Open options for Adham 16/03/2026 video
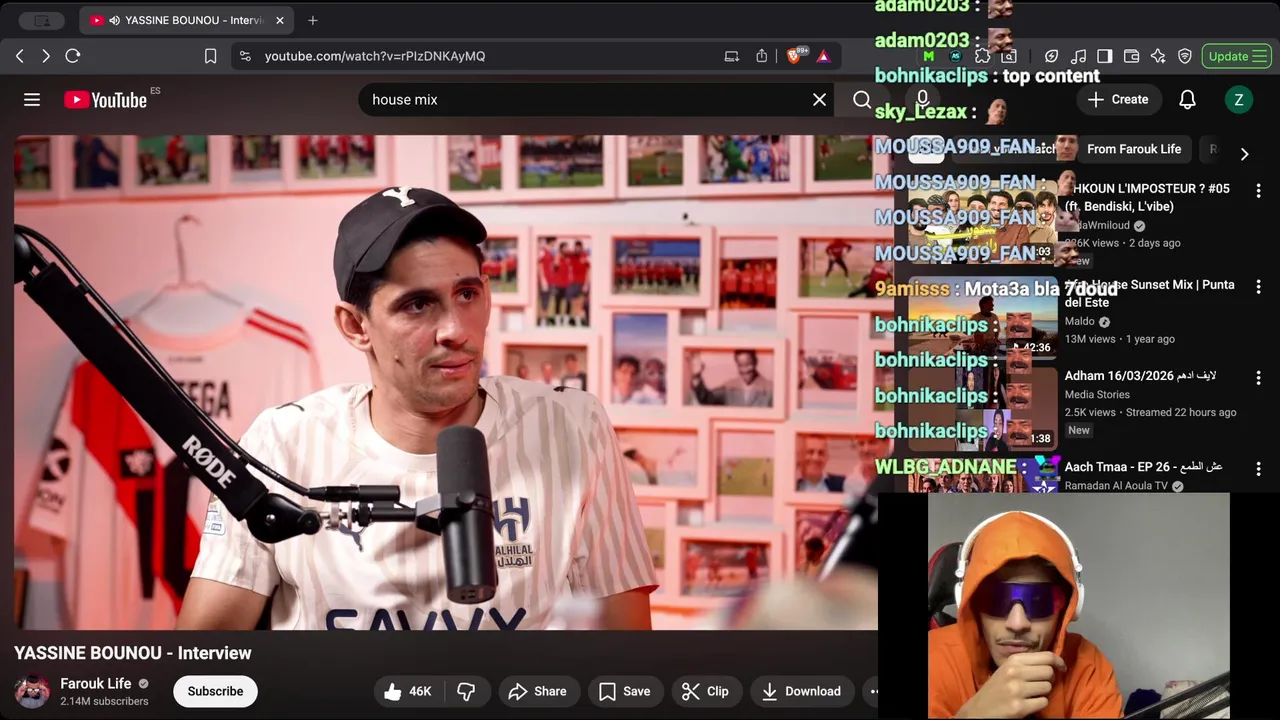Image resolution: width=1280 pixels, height=720 pixels. coord(1258,378)
